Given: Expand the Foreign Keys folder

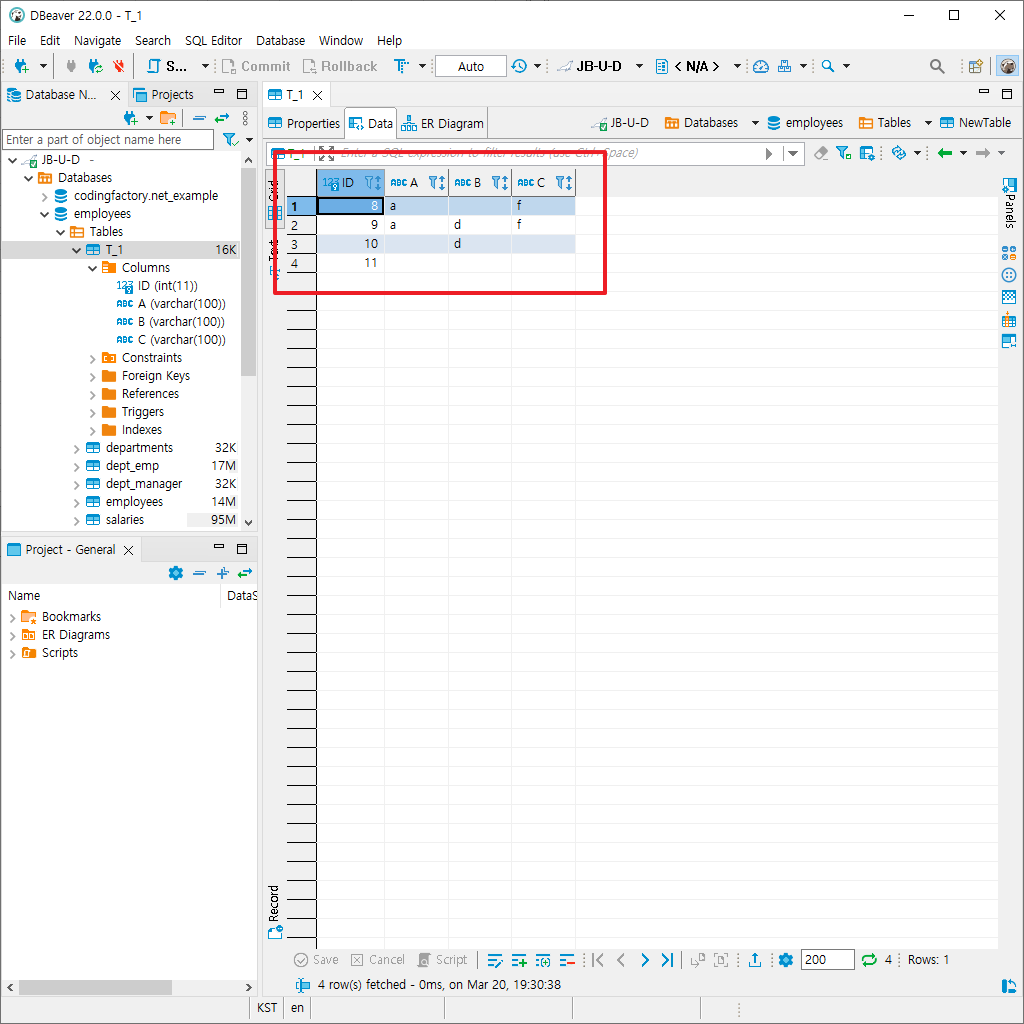Looking at the screenshot, I should [x=92, y=376].
